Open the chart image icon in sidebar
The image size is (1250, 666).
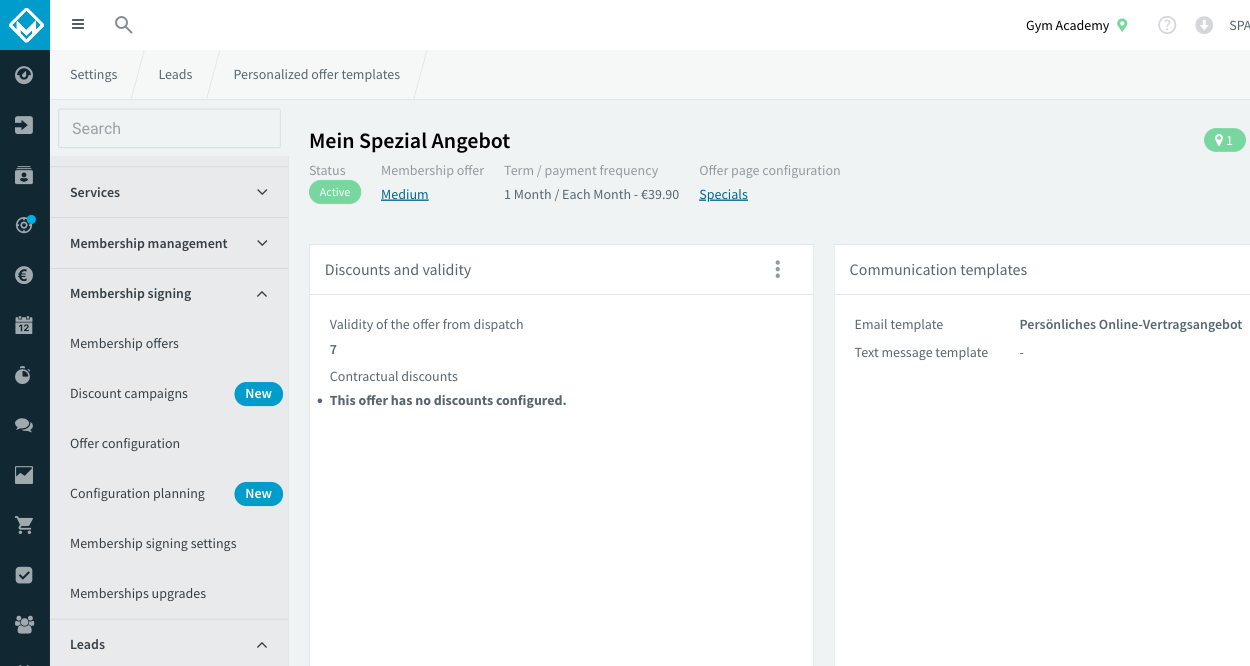click(x=24, y=475)
